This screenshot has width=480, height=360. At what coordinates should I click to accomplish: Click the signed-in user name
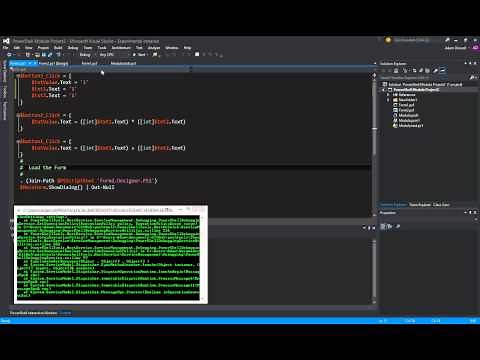[x=455, y=48]
